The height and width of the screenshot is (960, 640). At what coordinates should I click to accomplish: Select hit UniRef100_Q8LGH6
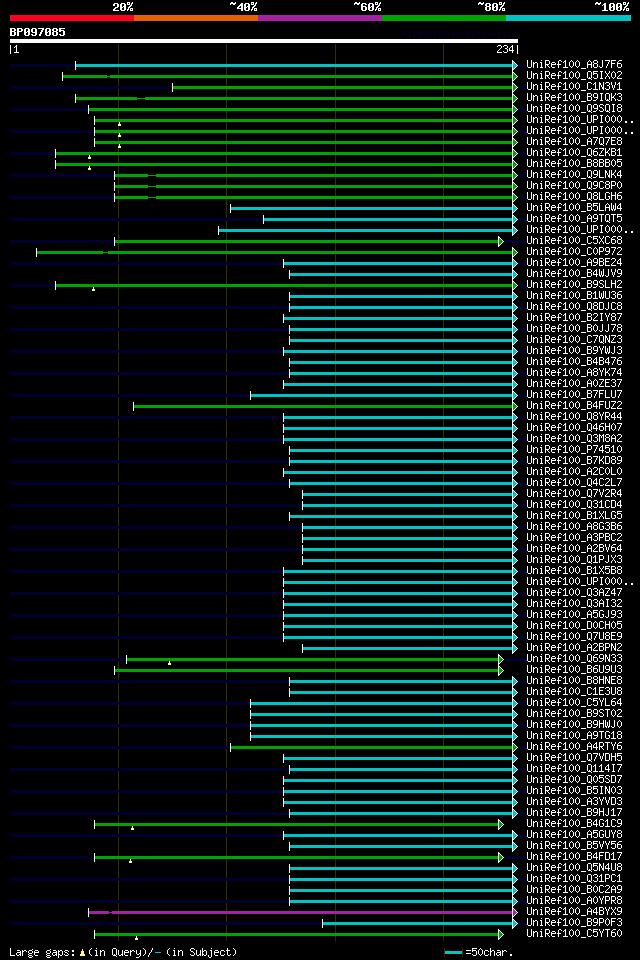pyautogui.click(x=574, y=197)
